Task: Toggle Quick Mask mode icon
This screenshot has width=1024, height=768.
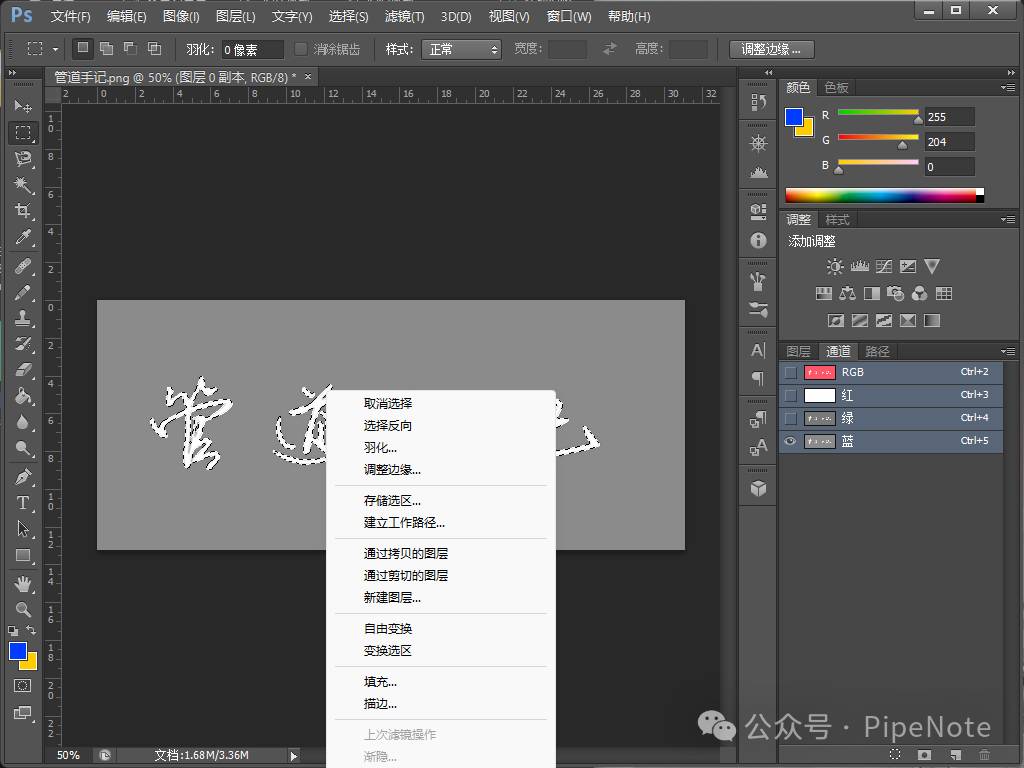Action: [22, 685]
